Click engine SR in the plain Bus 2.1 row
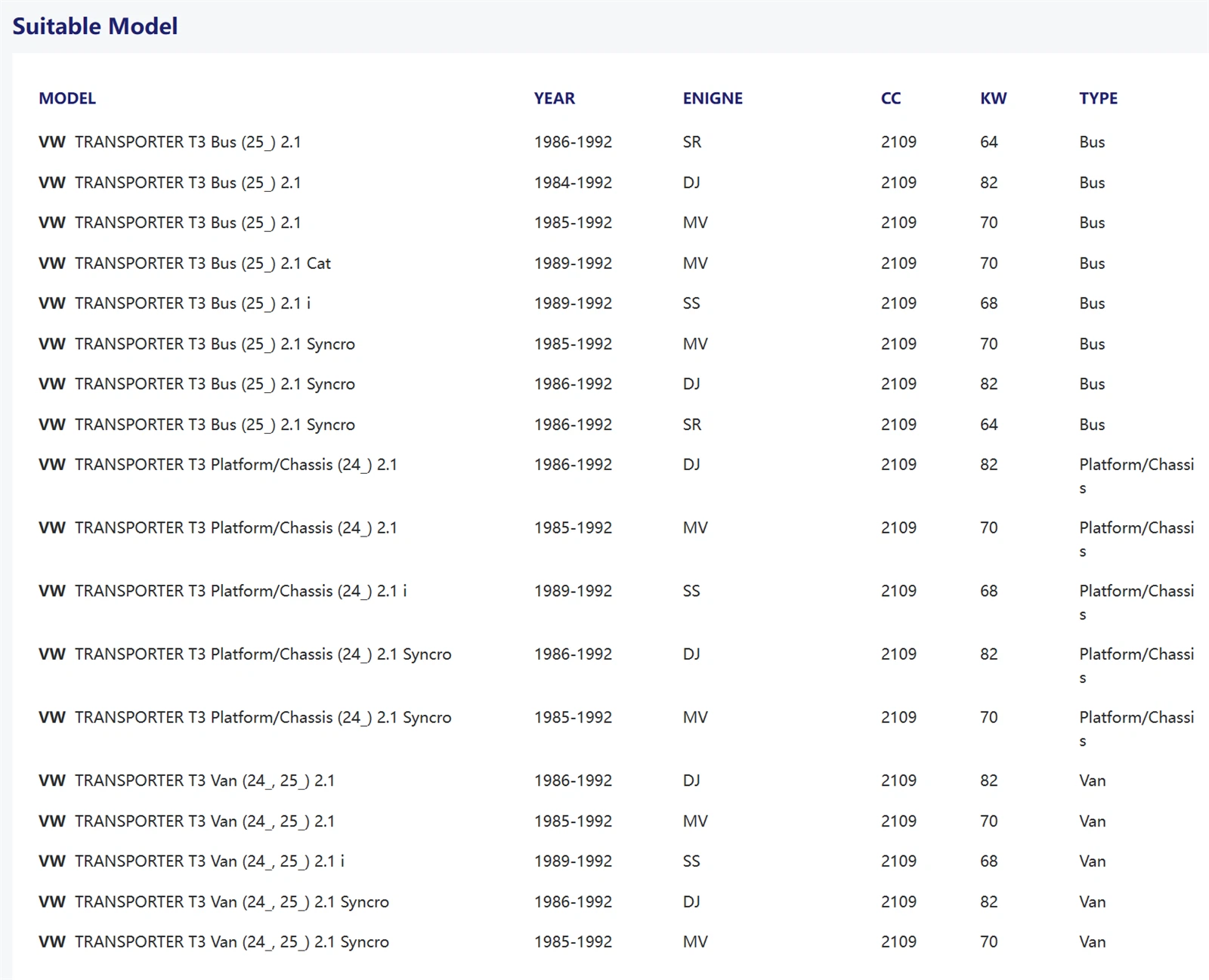Viewport: 1209px width, 980px height. tap(692, 142)
